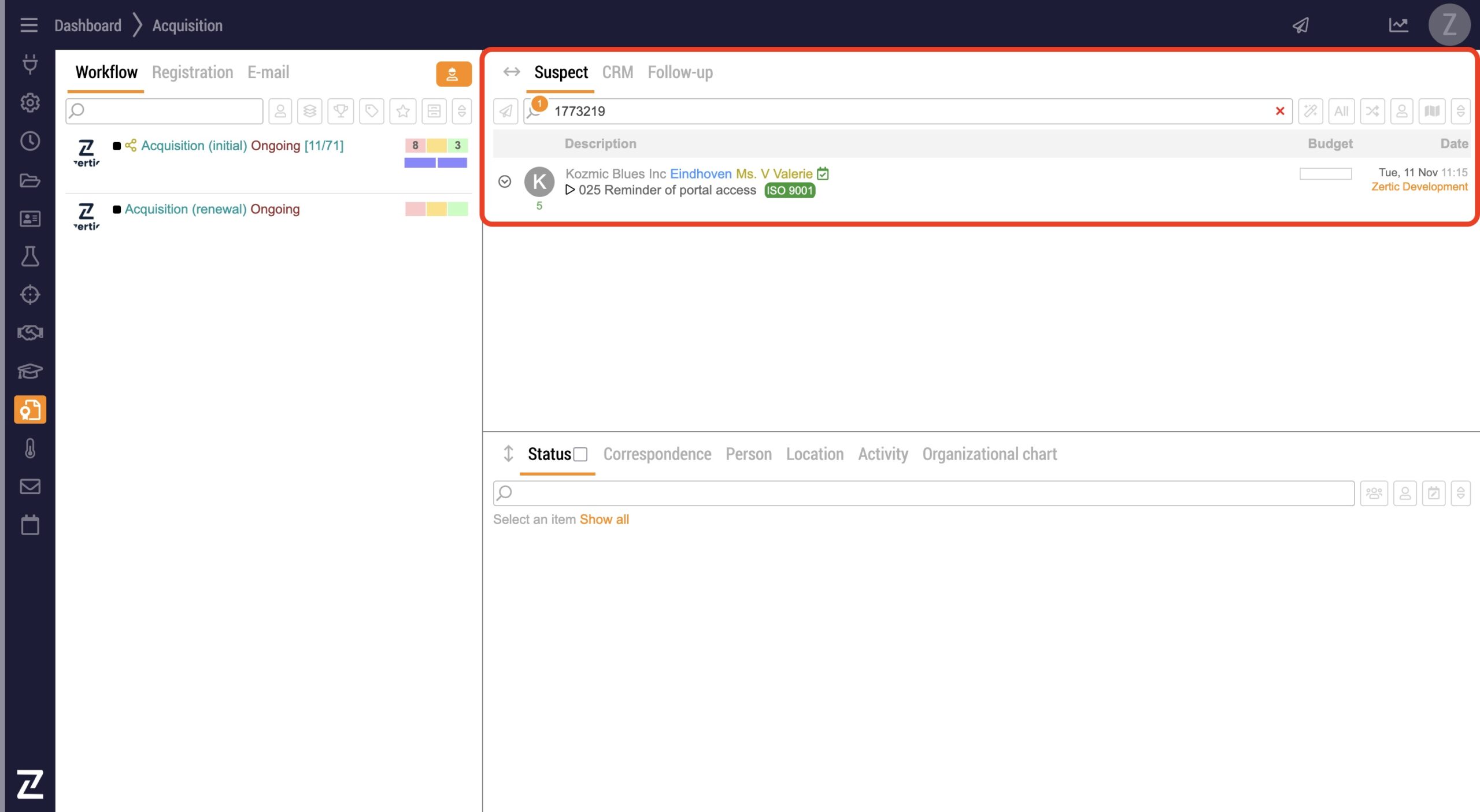Click the map icon in Suspect toolbar

pyautogui.click(x=1432, y=111)
